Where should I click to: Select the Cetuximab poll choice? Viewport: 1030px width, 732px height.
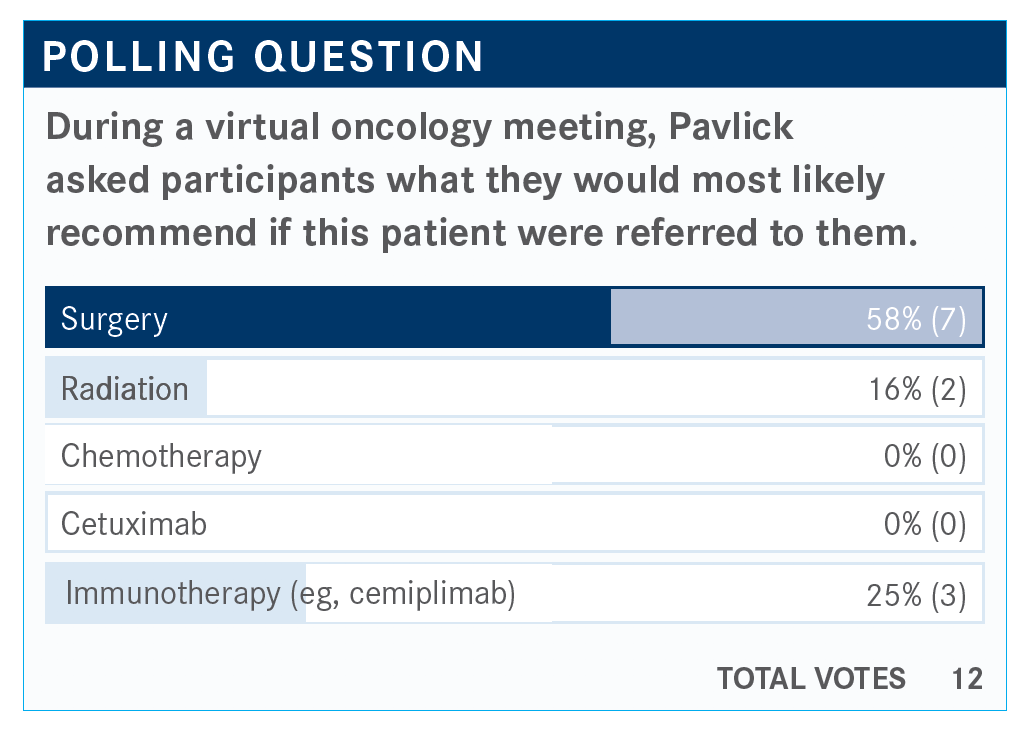(133, 524)
